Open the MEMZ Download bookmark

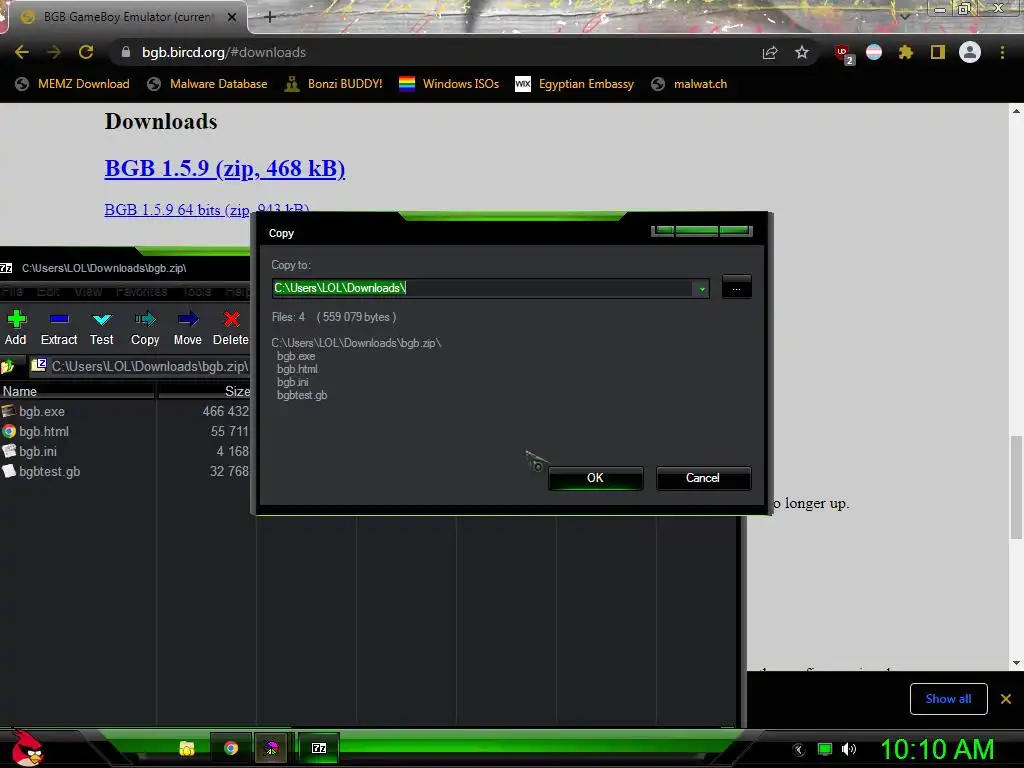pos(72,84)
